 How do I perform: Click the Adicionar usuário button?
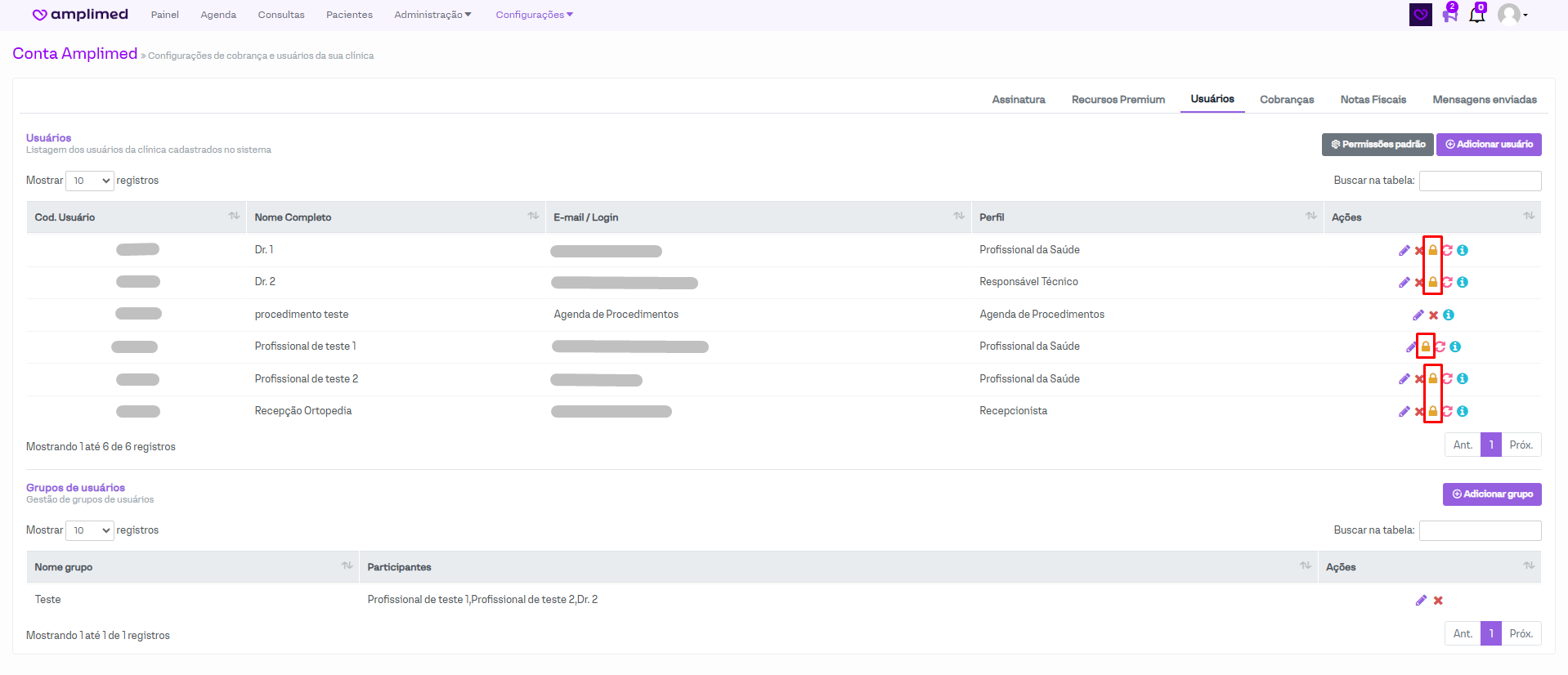[1488, 145]
